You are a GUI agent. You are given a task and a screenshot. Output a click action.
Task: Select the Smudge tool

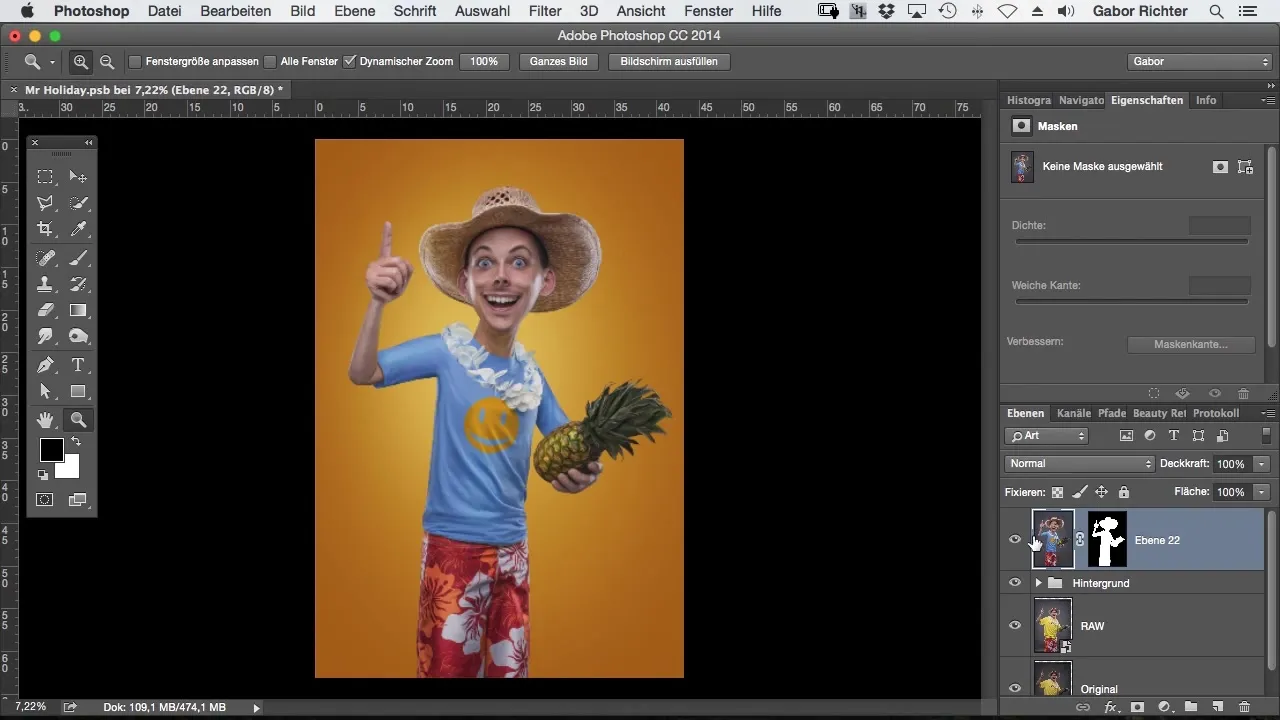click(x=45, y=337)
